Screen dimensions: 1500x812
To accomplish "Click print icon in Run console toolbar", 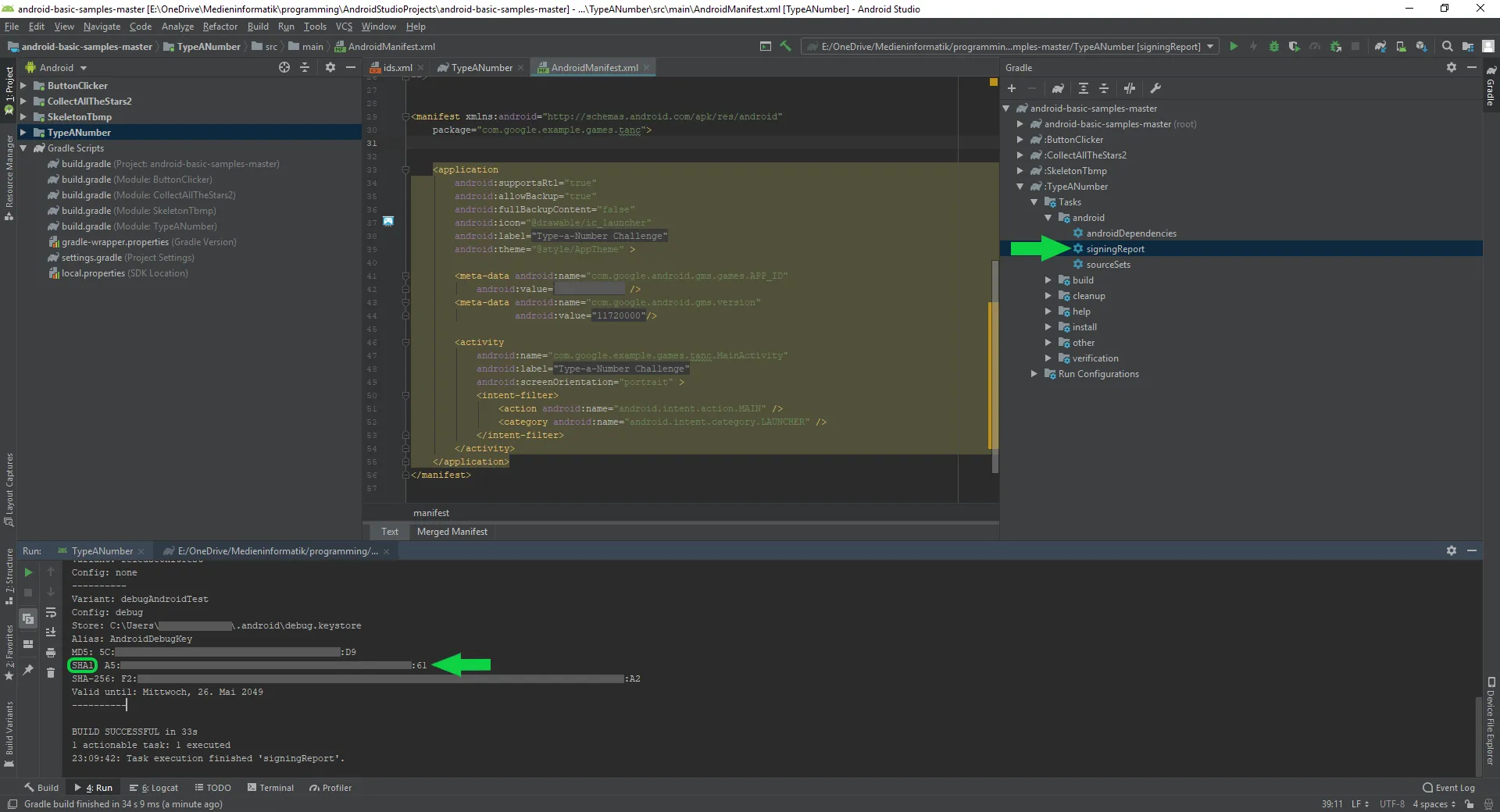I will coord(51,652).
